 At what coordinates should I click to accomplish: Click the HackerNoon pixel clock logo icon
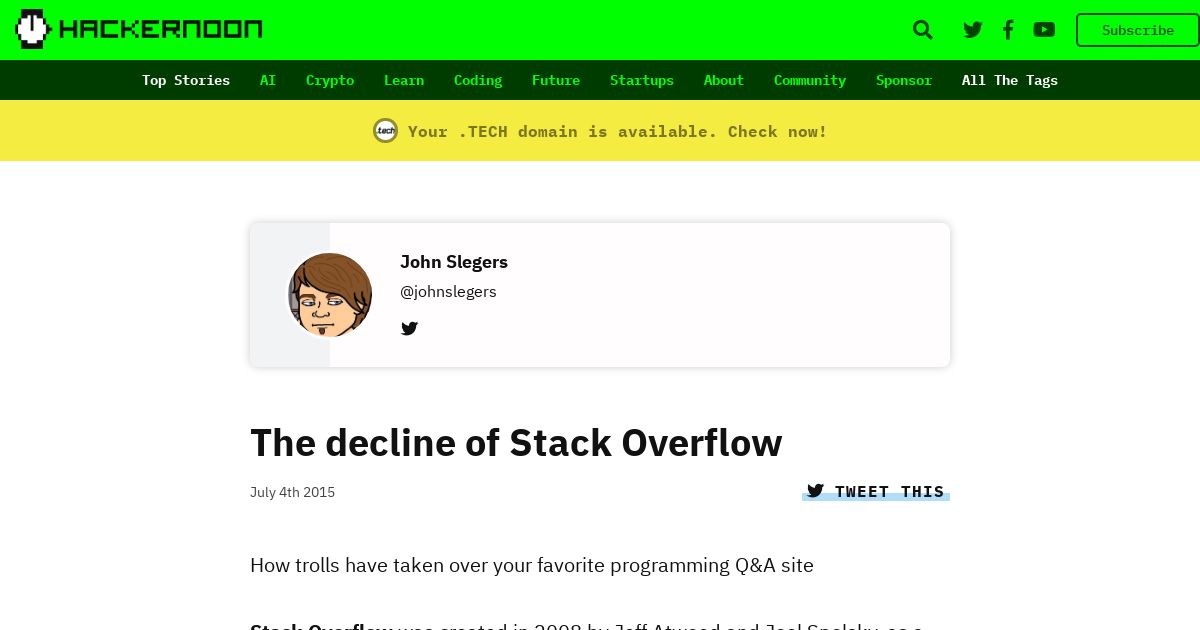click(32, 29)
